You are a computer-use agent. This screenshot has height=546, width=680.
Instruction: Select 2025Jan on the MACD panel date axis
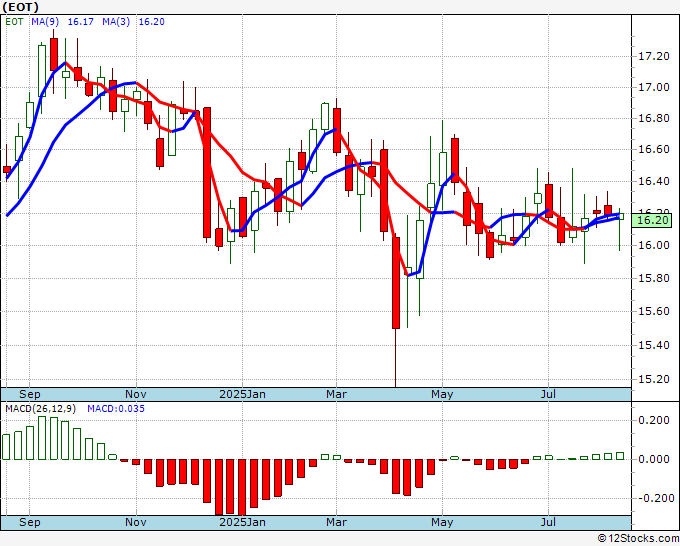[x=242, y=522]
